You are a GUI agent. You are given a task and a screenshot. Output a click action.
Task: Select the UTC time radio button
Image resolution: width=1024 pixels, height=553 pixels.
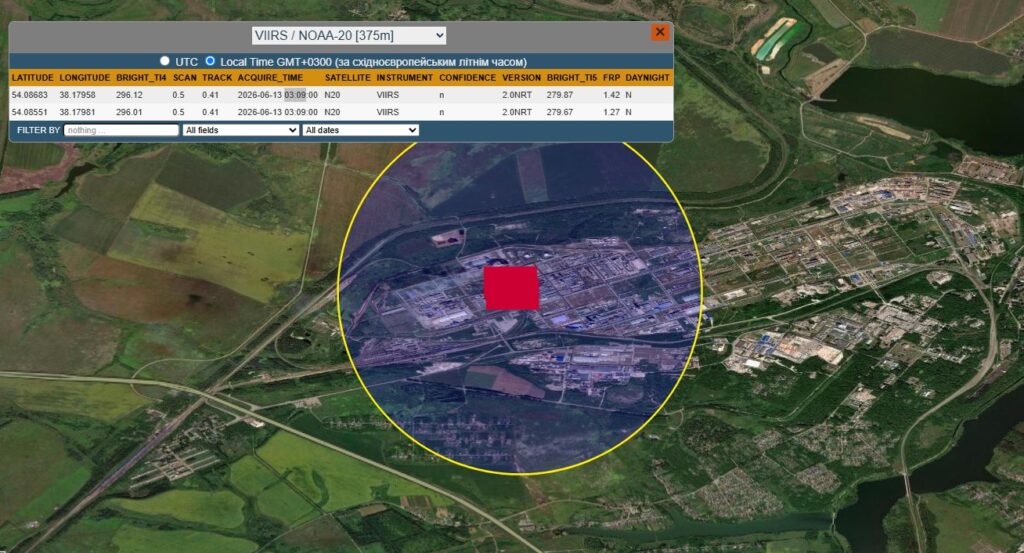point(165,61)
